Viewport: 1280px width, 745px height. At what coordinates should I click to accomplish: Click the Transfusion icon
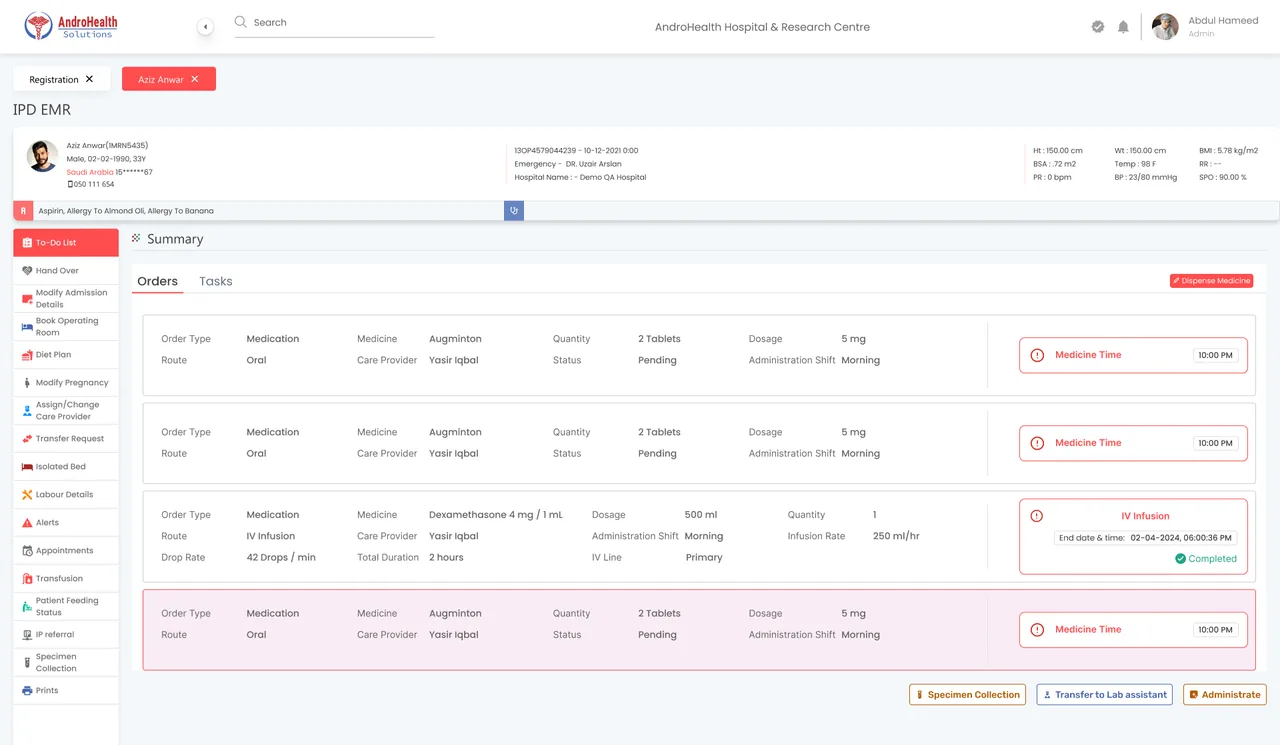[27, 579]
